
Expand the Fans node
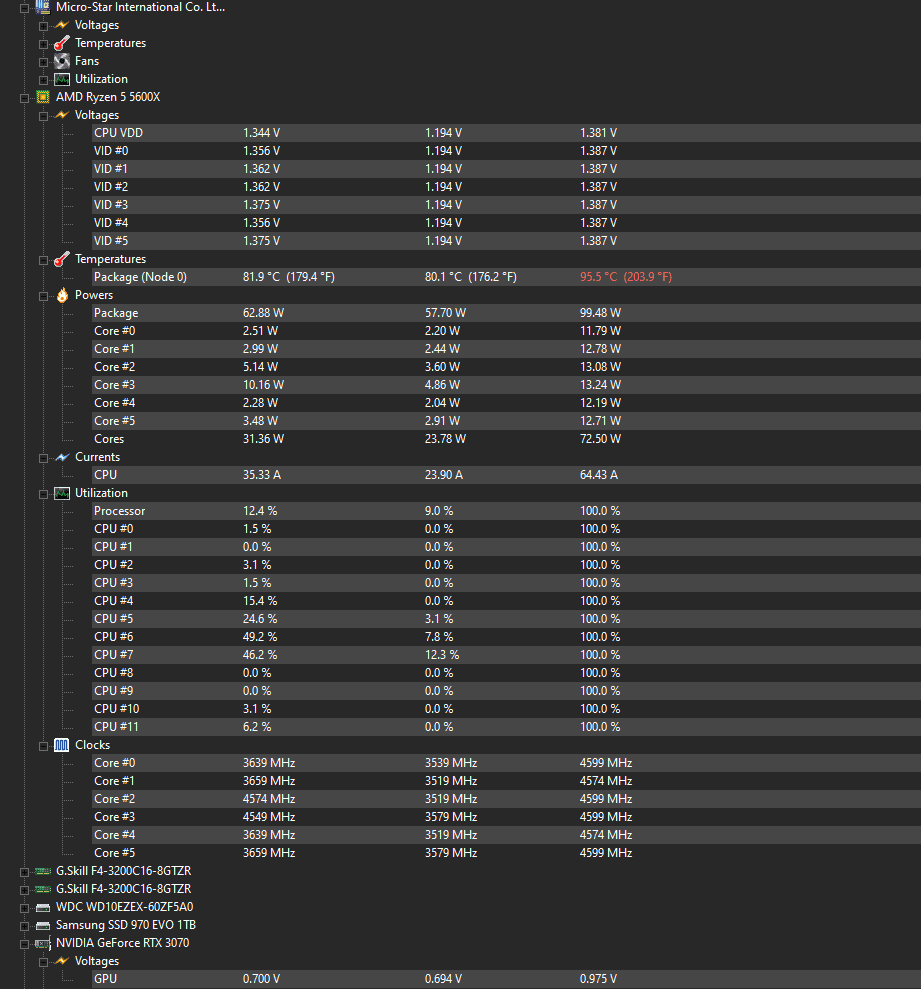pos(44,62)
